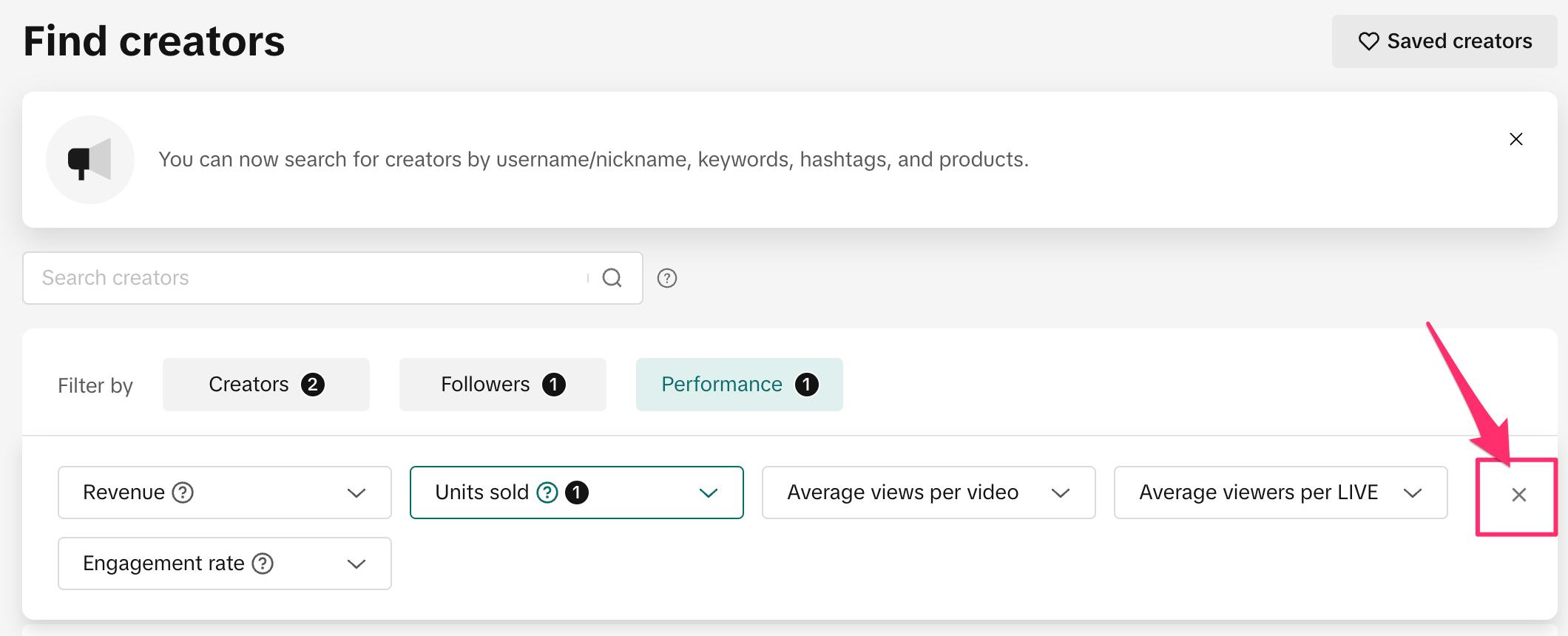Click the megaphone announcement icon
1568x636 pixels.
(x=89, y=160)
